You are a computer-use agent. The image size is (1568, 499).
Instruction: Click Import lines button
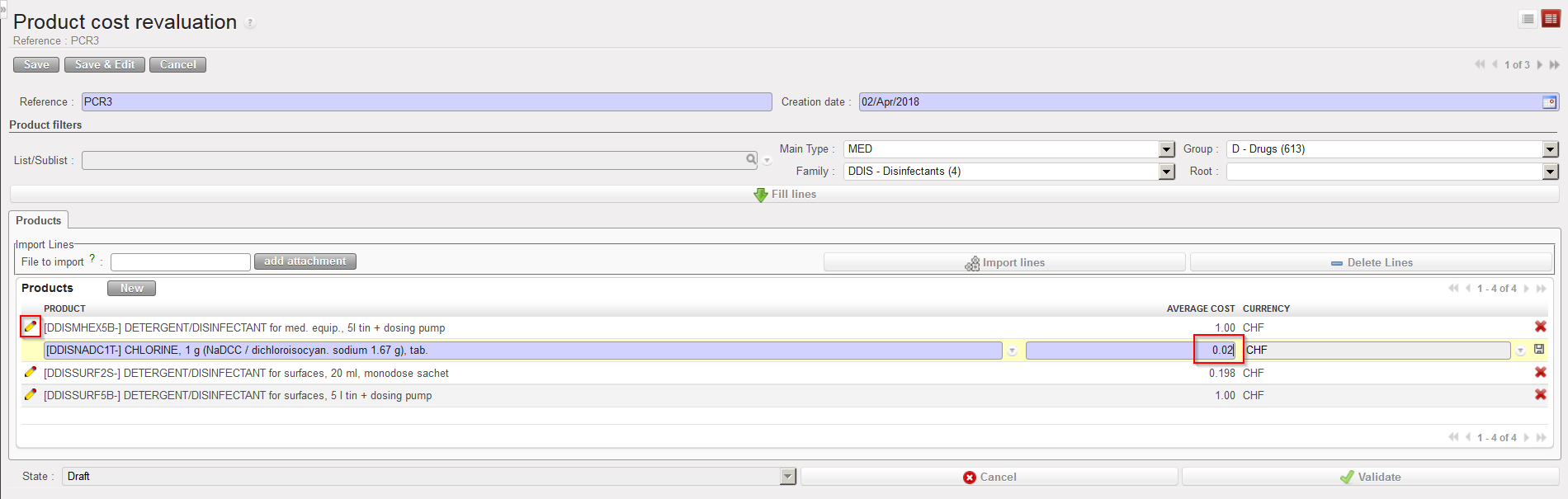tap(1004, 262)
